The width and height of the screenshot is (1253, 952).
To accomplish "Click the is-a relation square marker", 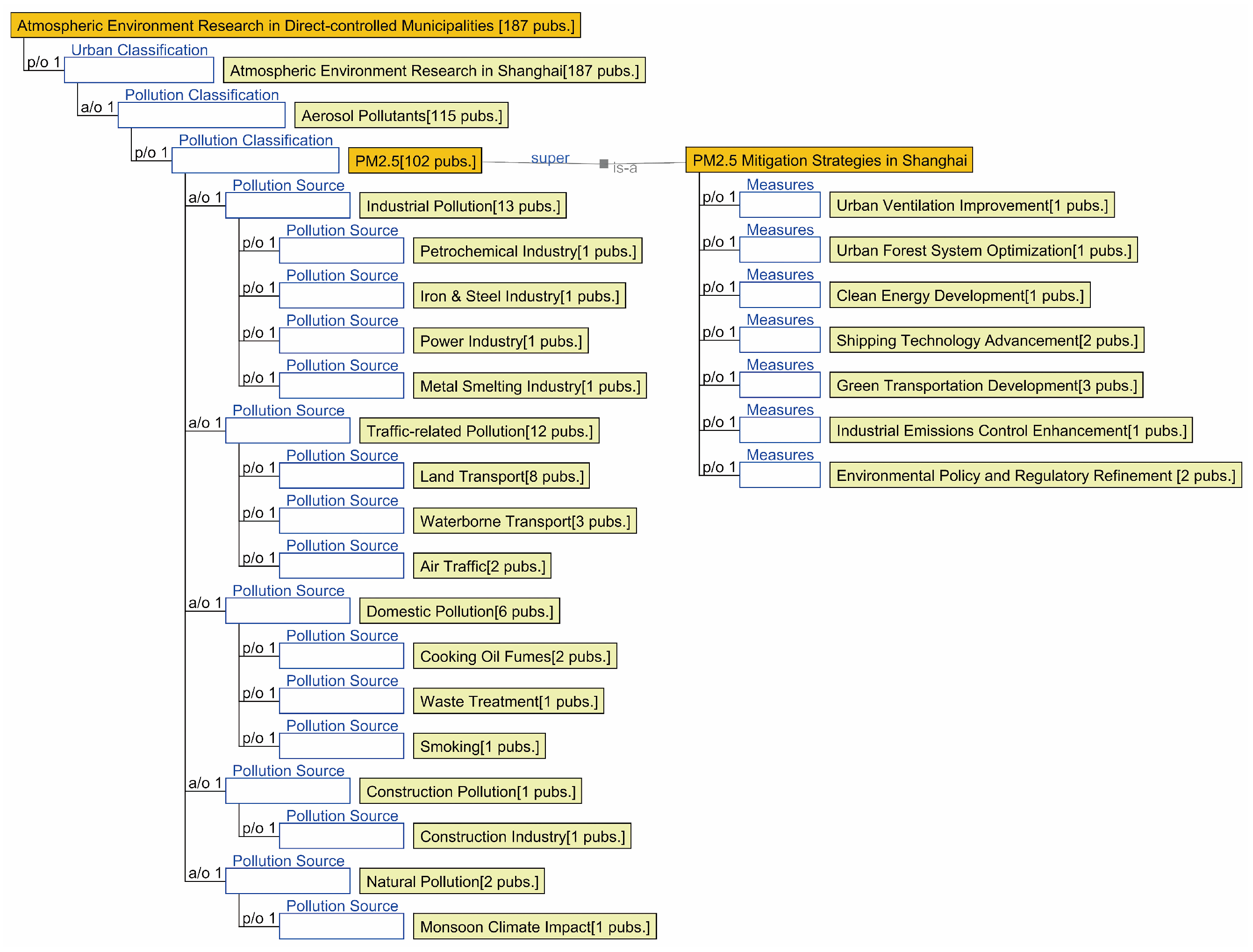I will (x=603, y=163).
